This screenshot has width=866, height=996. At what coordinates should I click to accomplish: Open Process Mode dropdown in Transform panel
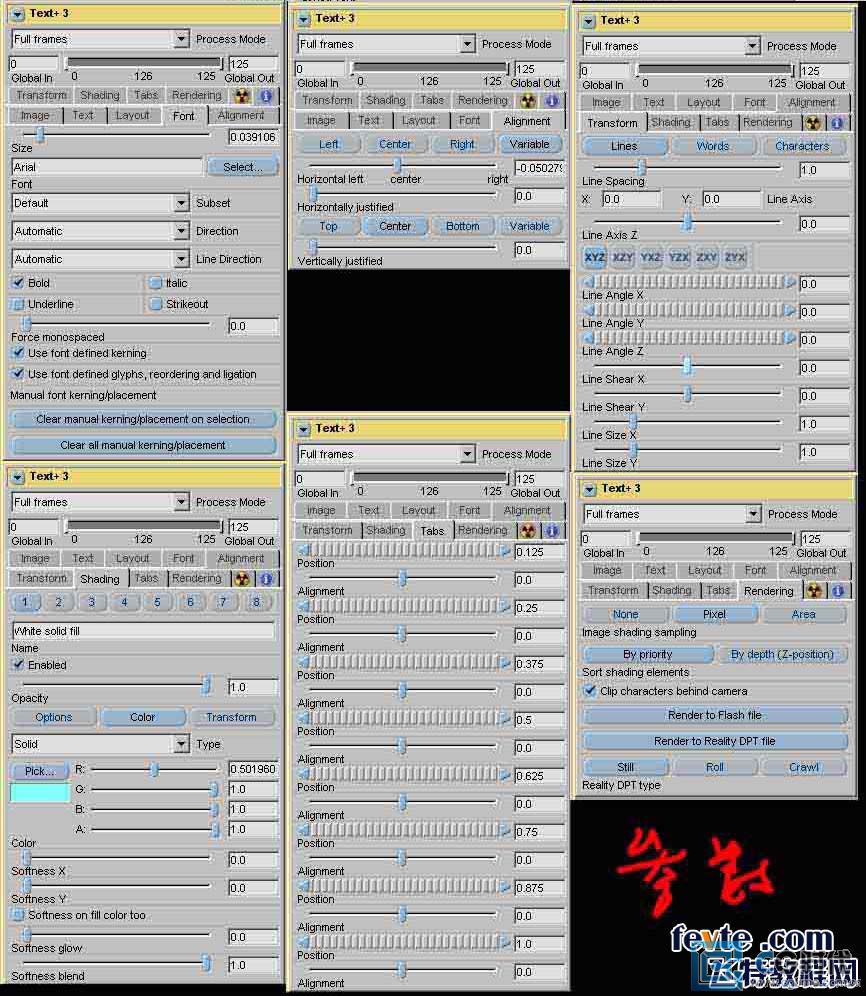(x=752, y=46)
